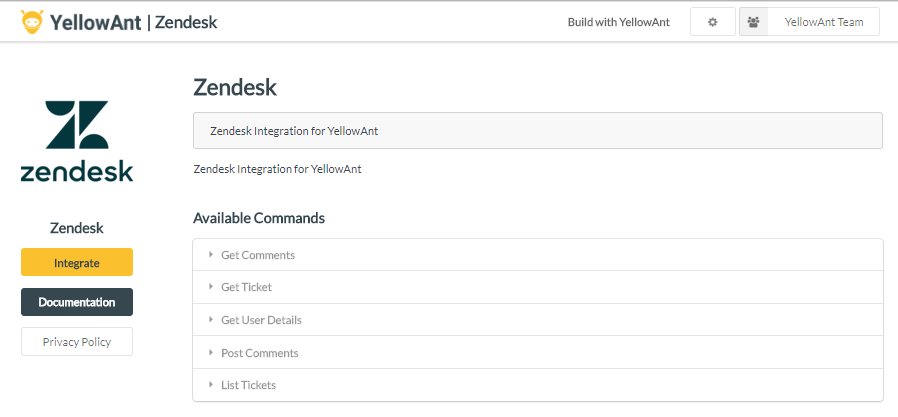Open the YellowAnt Team menu
The height and width of the screenshot is (417, 898).
(823, 22)
